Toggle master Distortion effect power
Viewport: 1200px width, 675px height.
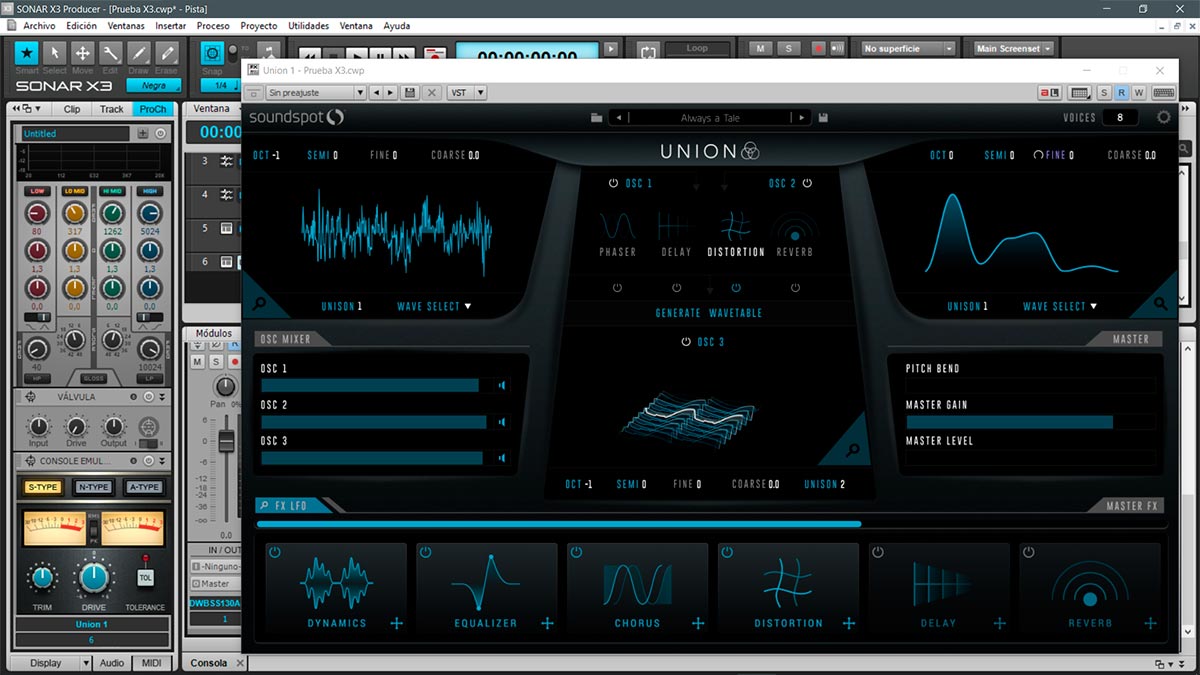point(727,552)
